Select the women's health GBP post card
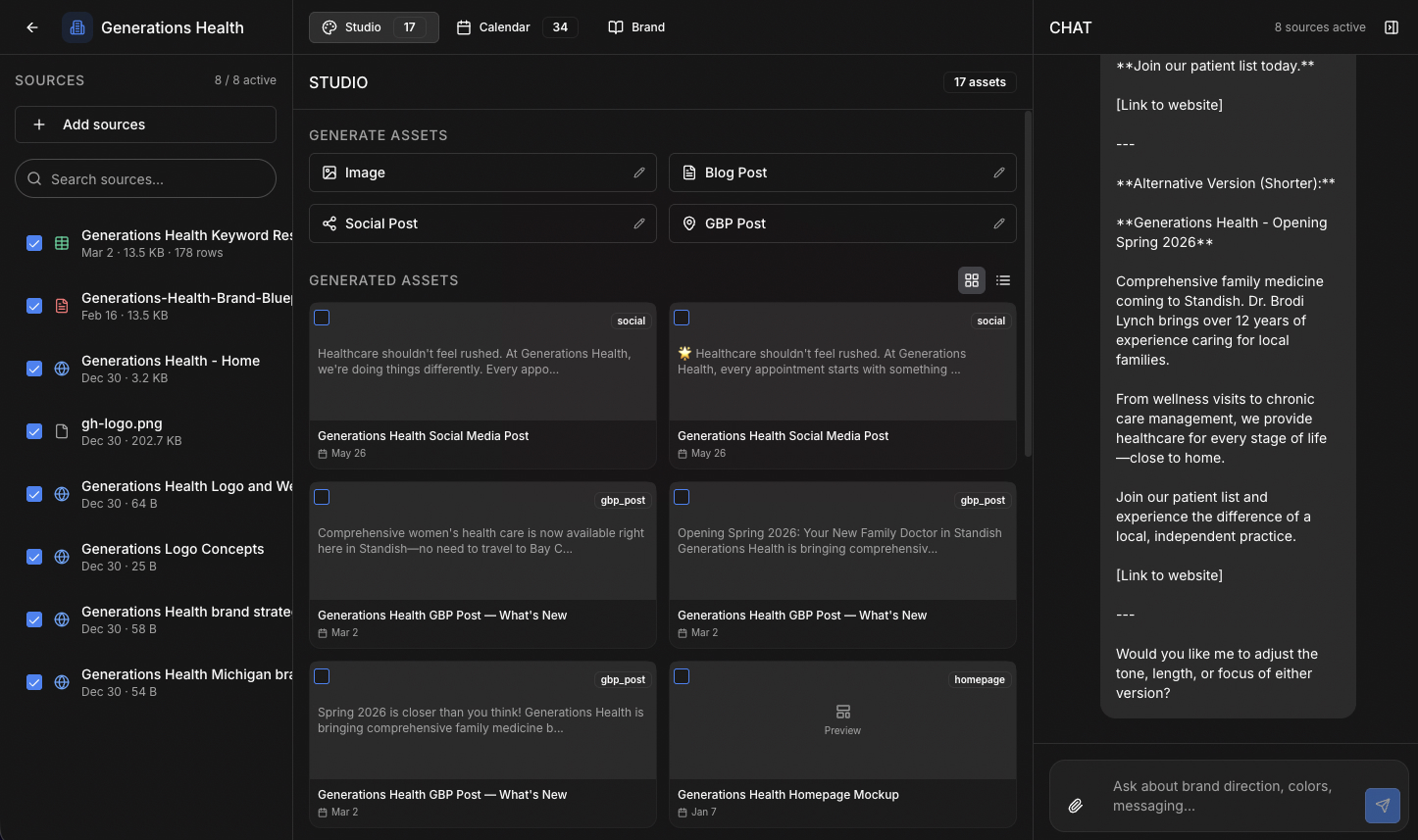 coord(322,497)
